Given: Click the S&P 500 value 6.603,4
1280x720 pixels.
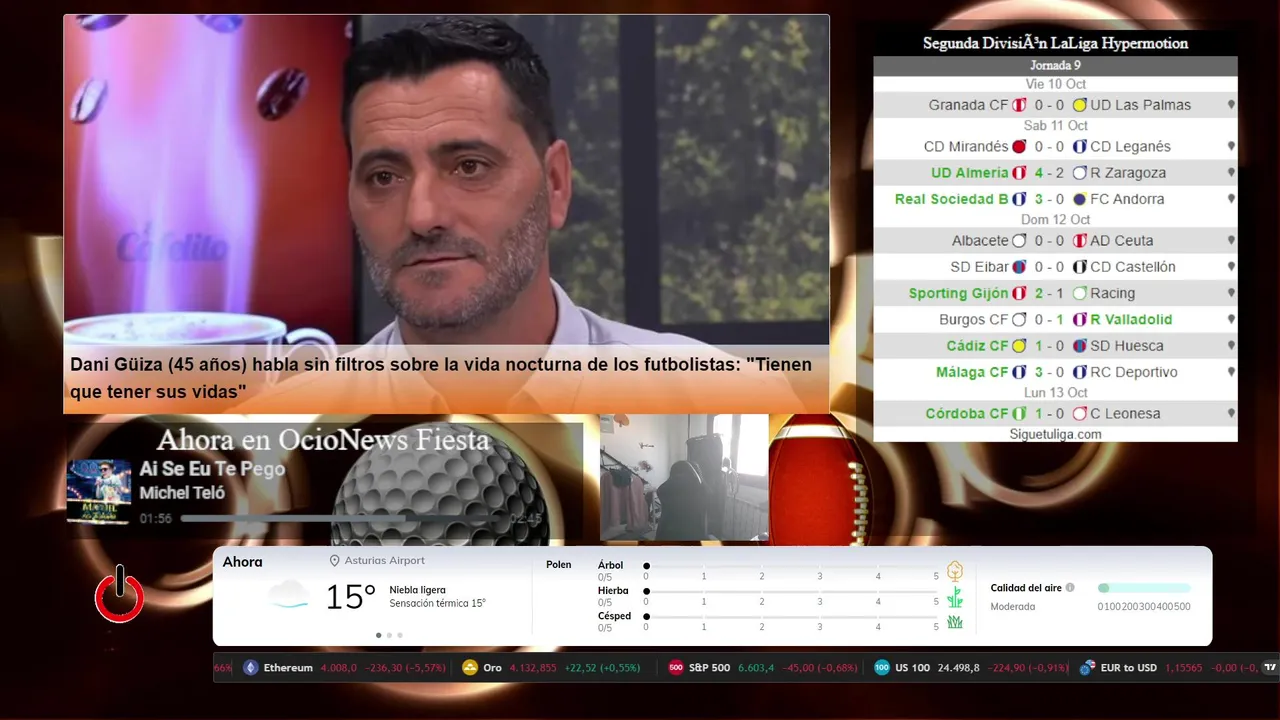Looking at the screenshot, I should click(x=756, y=667).
